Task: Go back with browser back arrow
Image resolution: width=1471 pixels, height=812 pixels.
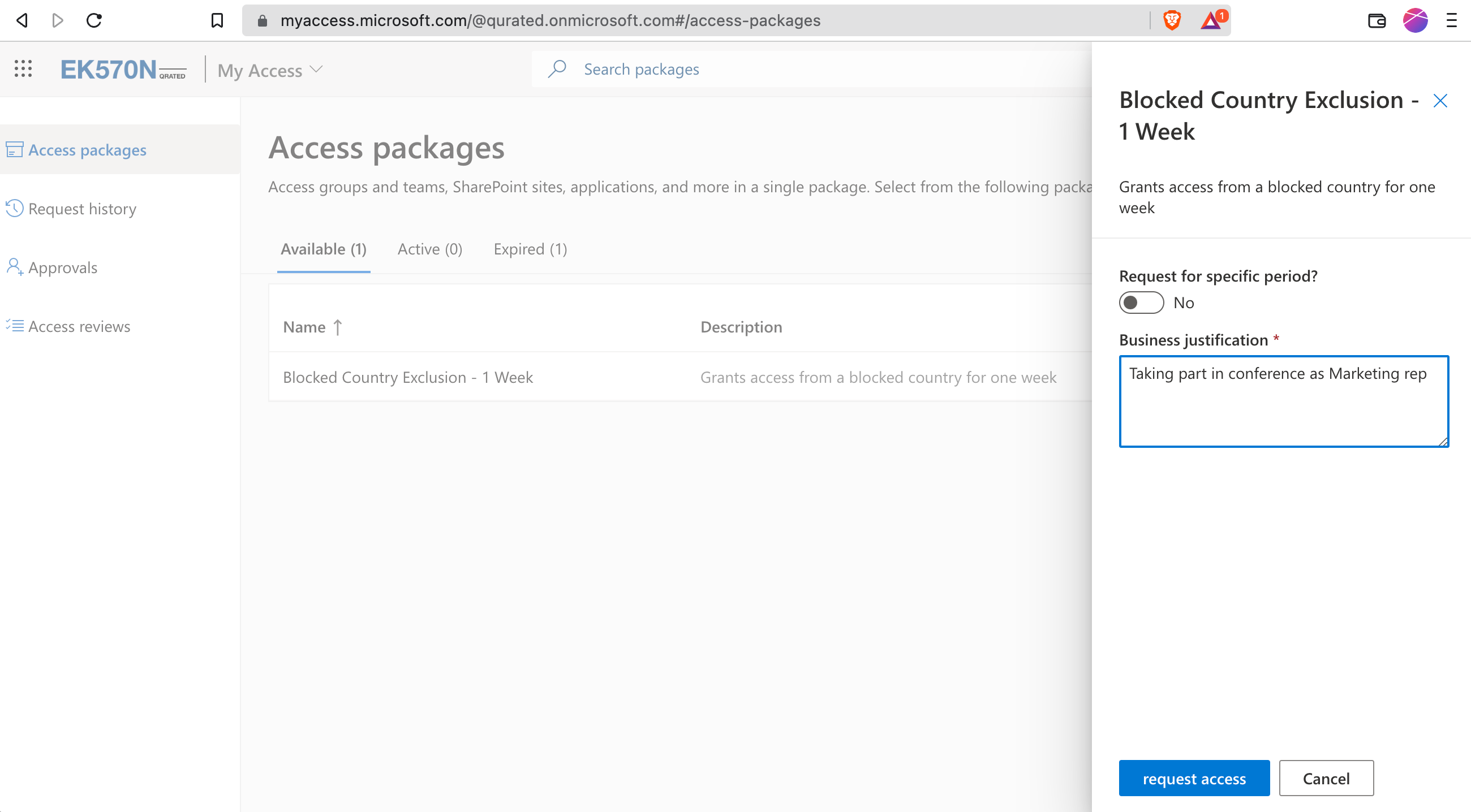Action: 22,20
